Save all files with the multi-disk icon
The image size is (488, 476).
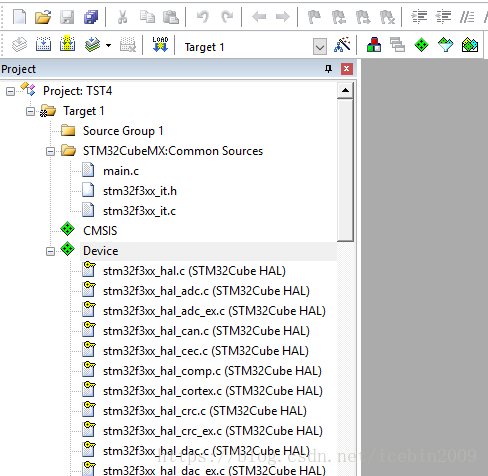coord(91,17)
